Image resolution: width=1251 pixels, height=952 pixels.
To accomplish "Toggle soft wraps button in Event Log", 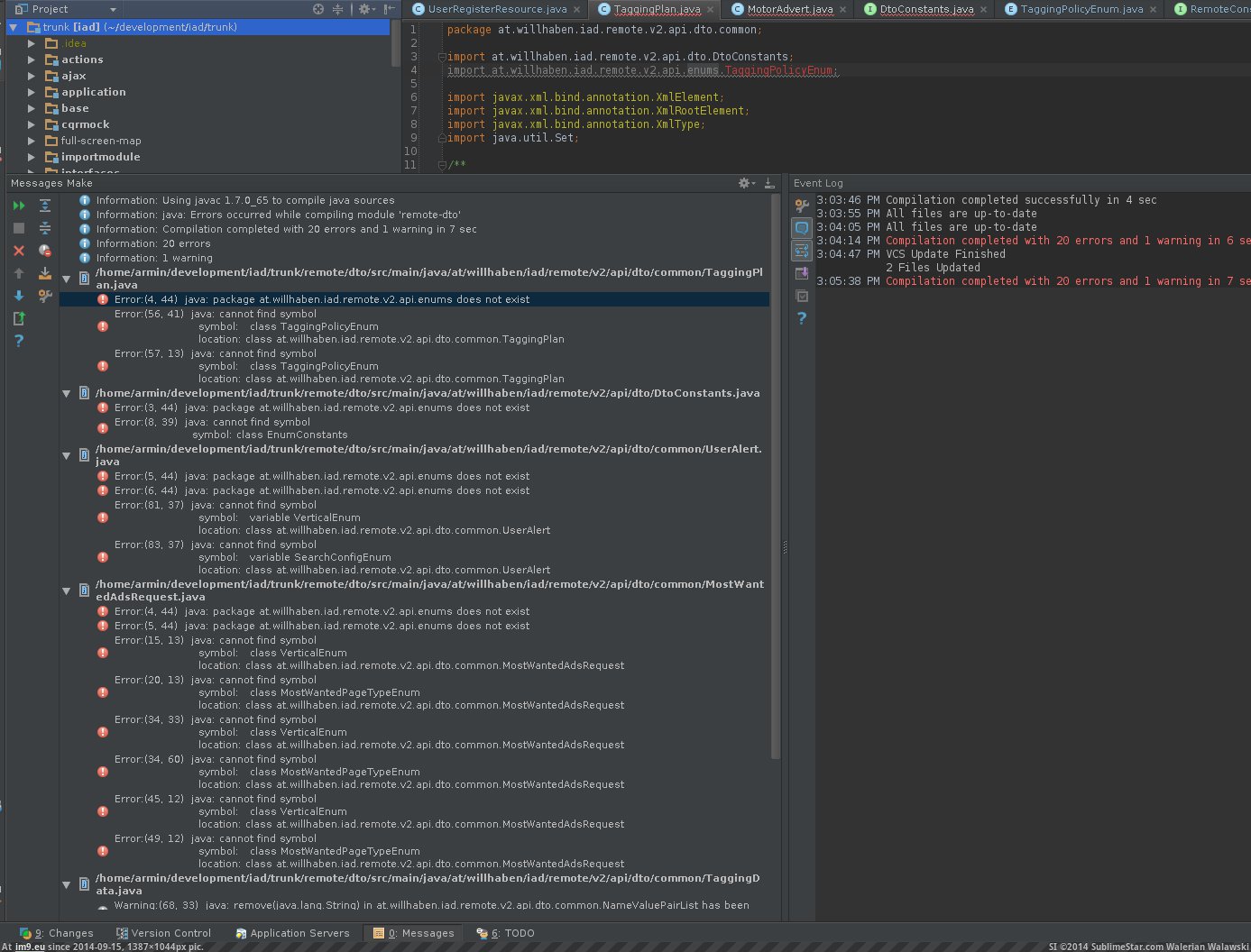I will click(802, 251).
